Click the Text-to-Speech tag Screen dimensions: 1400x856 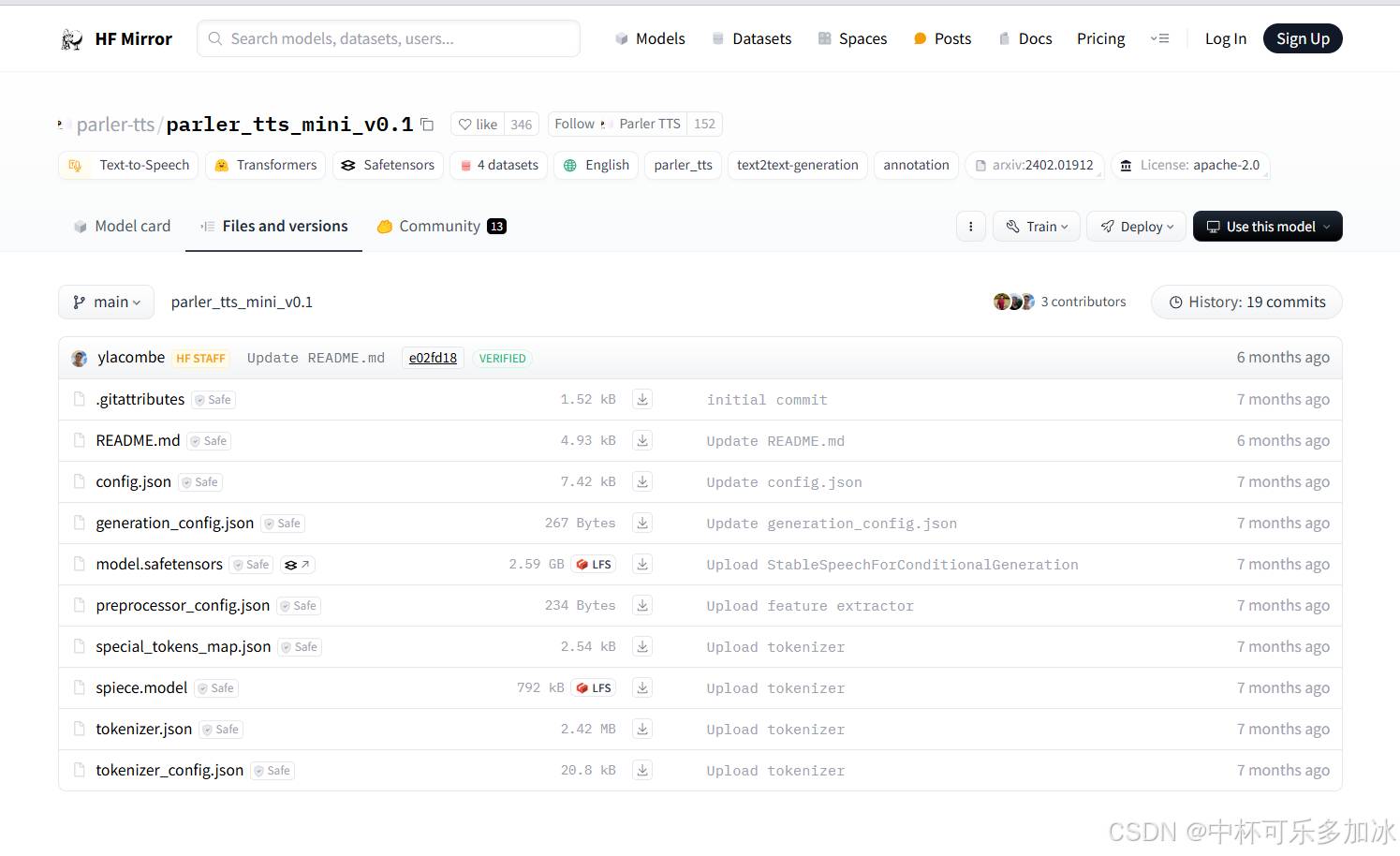pos(128,165)
